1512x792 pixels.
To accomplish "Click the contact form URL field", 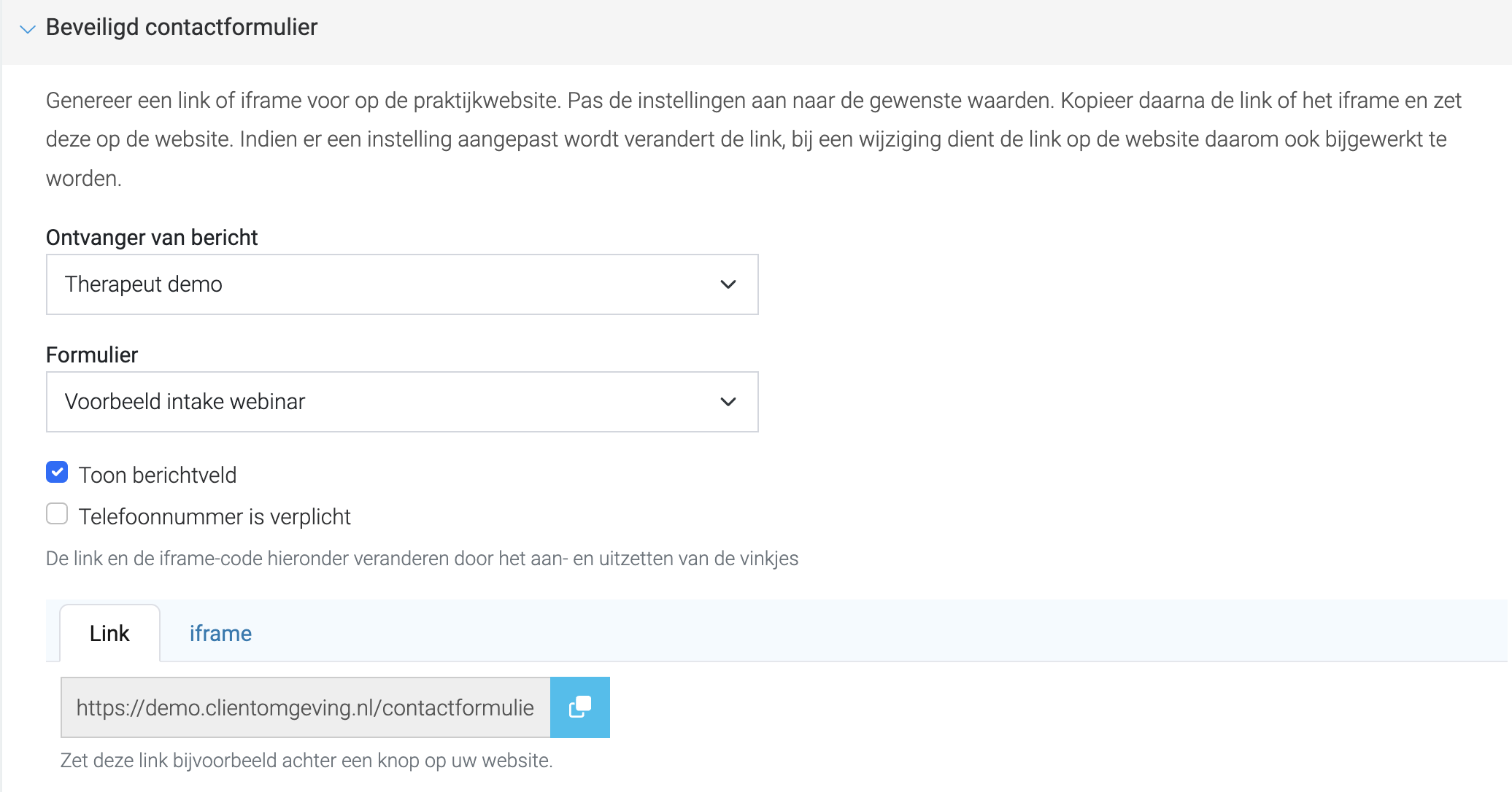I will [x=305, y=707].
